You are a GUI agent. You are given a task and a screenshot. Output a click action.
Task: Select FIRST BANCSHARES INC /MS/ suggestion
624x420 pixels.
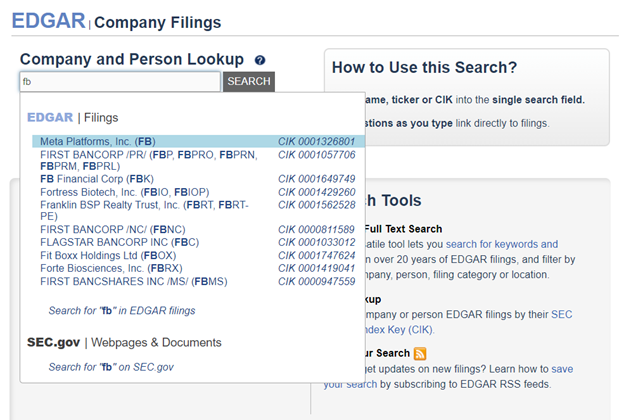coord(198,281)
